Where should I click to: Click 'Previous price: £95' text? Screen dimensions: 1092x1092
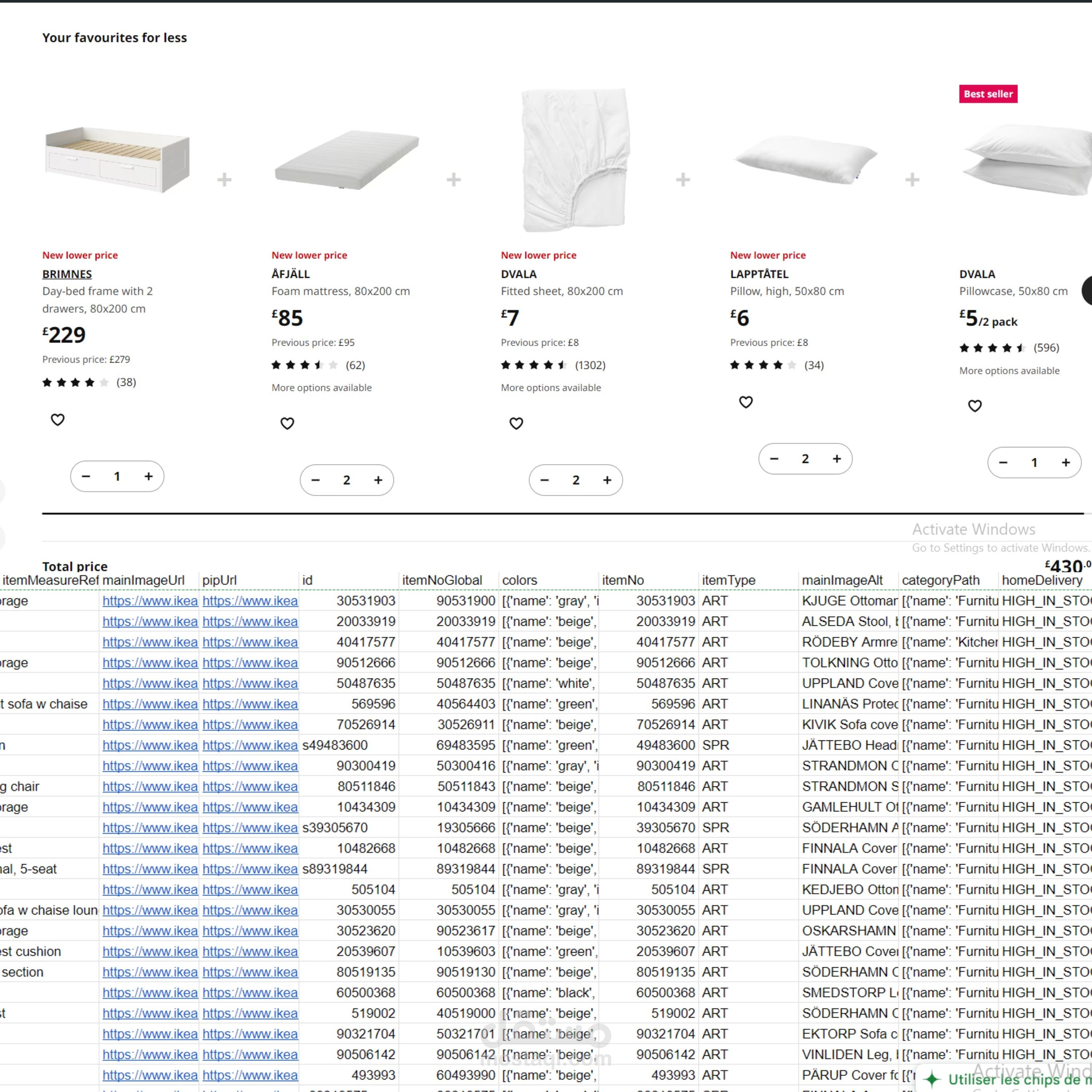313,343
